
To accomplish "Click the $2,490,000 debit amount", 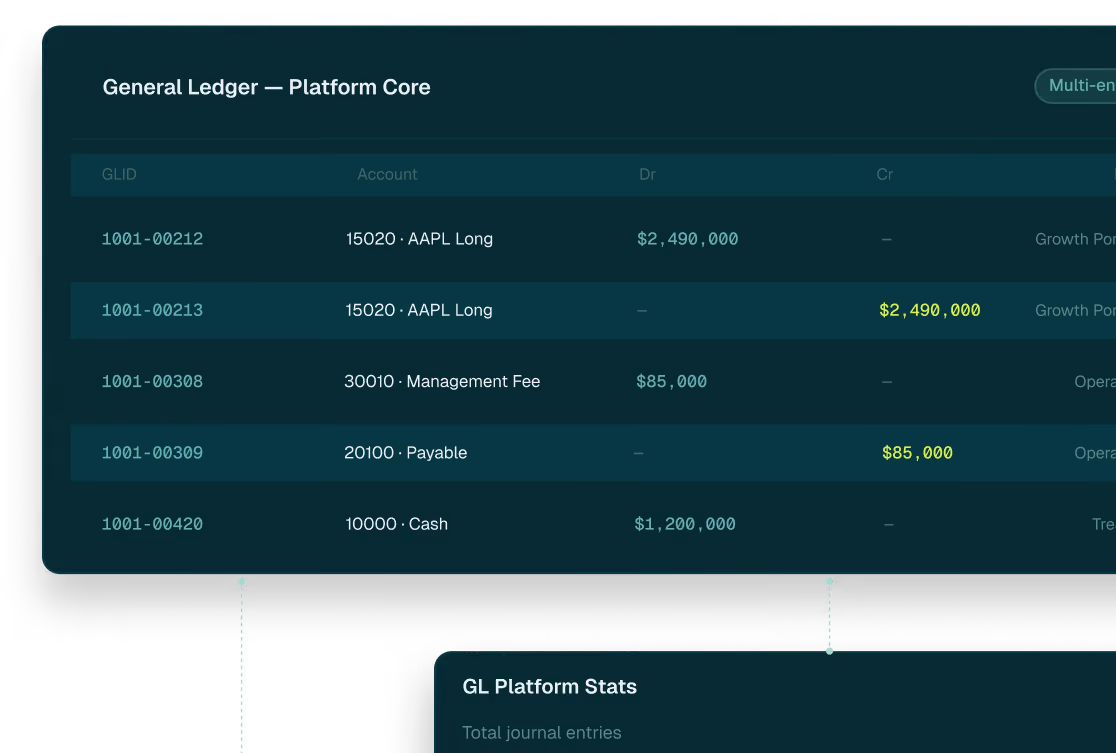I will 688,239.
